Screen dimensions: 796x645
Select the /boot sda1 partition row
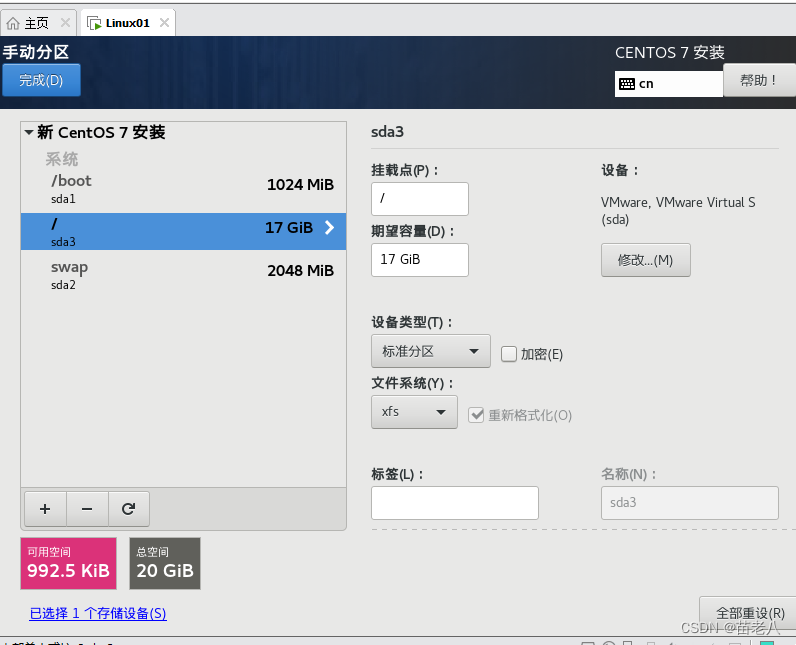click(183, 188)
